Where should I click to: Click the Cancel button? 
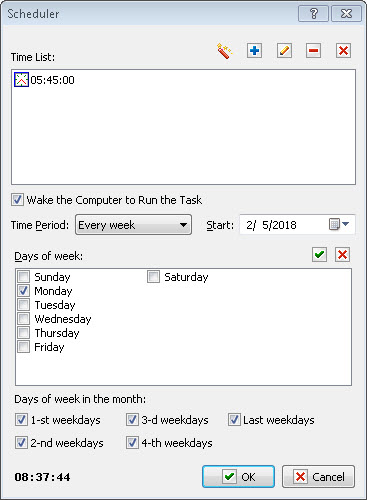pos(318,477)
